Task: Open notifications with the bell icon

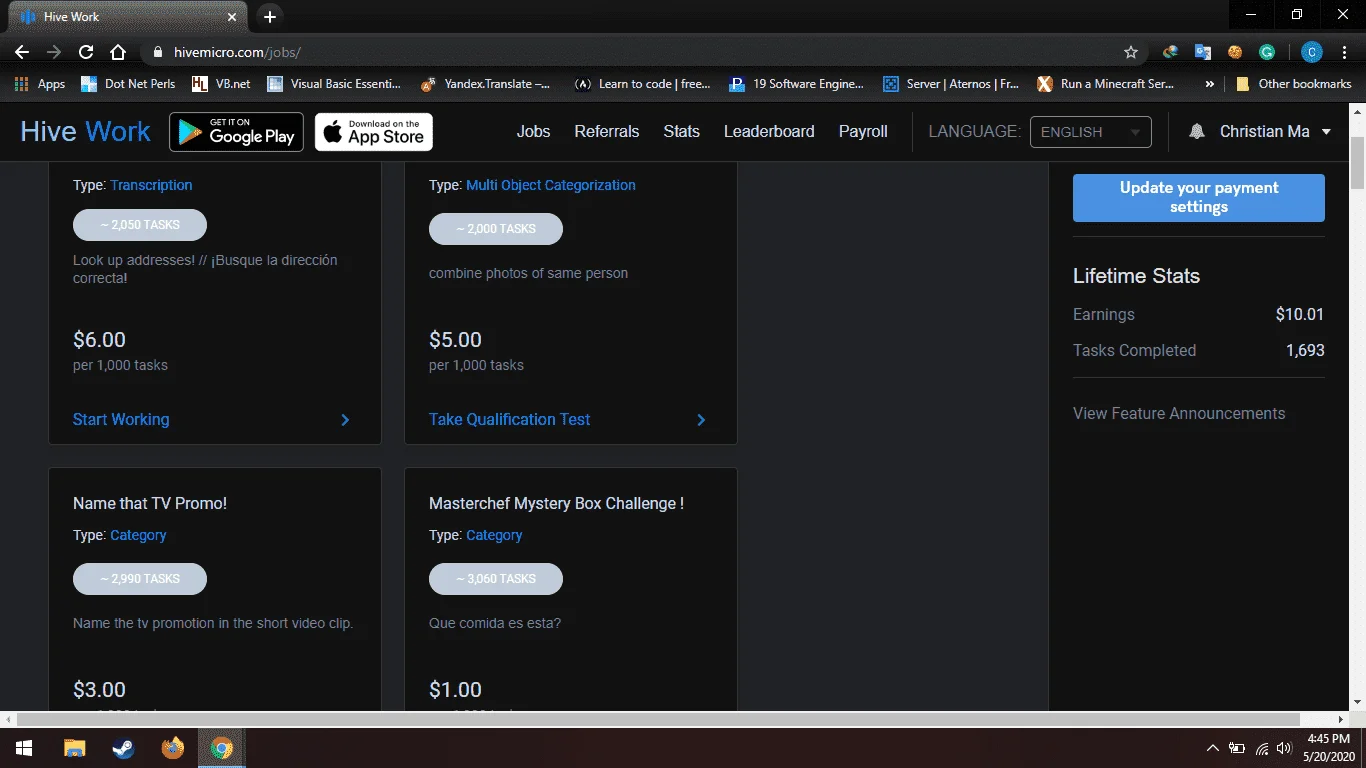Action: click(1196, 132)
